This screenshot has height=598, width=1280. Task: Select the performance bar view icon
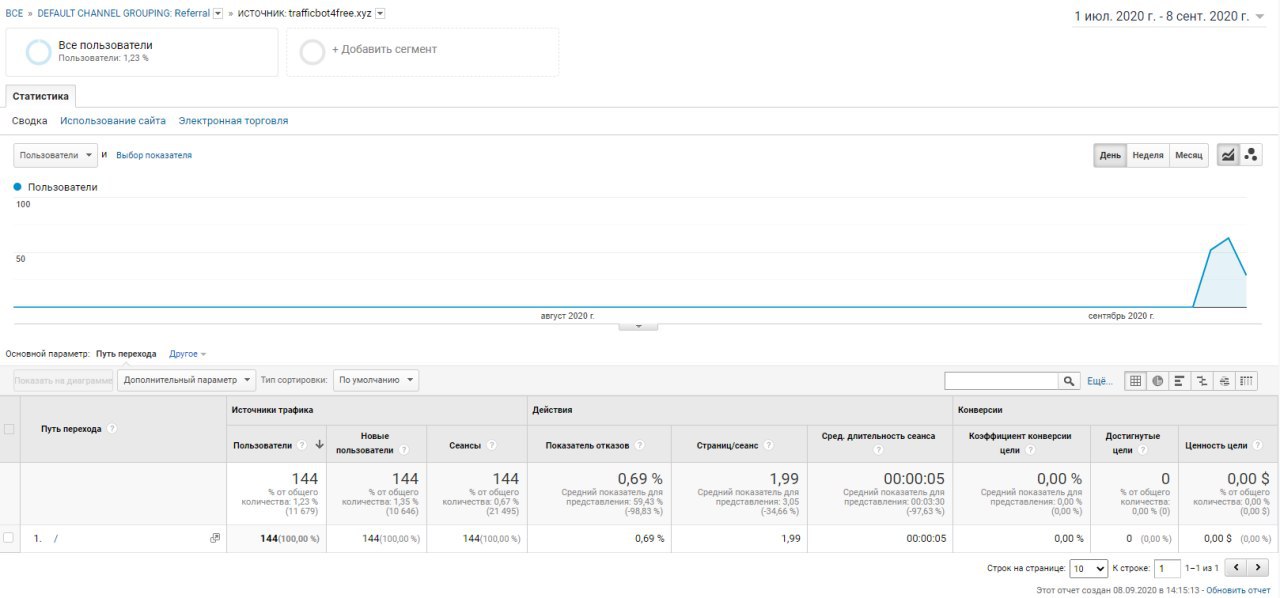[1179, 381]
